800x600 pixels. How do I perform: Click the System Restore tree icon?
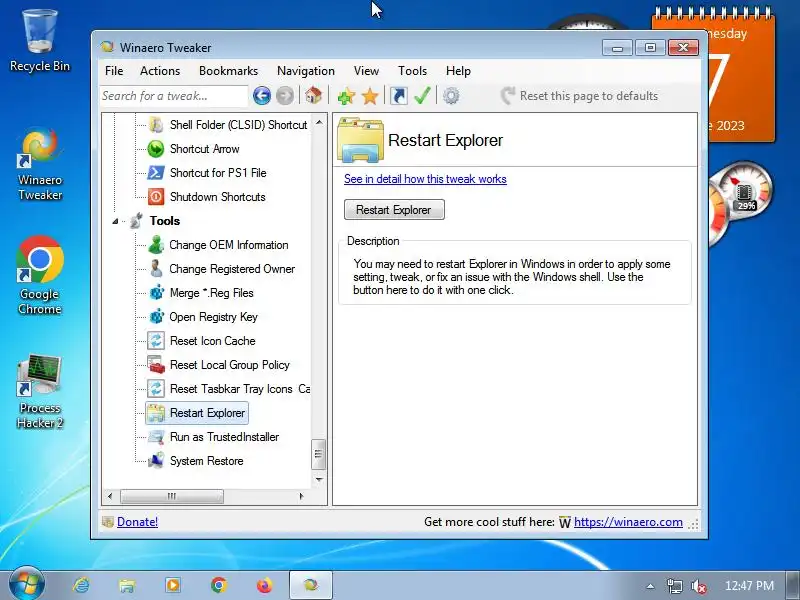pyautogui.click(x=156, y=461)
